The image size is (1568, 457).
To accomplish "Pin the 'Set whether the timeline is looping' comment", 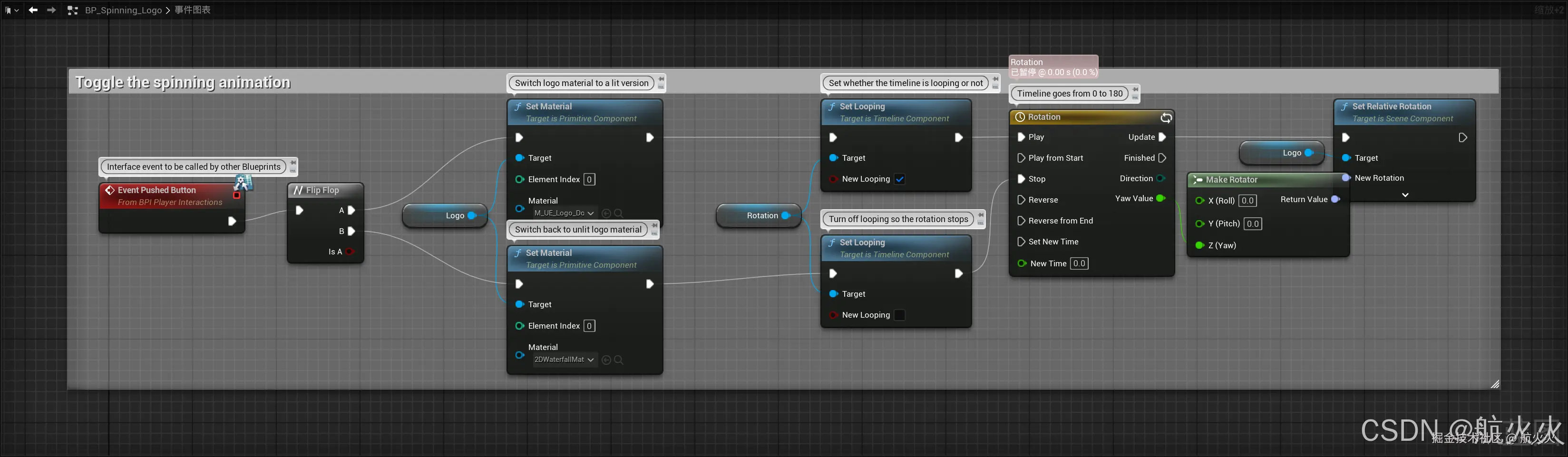I will click(996, 79).
